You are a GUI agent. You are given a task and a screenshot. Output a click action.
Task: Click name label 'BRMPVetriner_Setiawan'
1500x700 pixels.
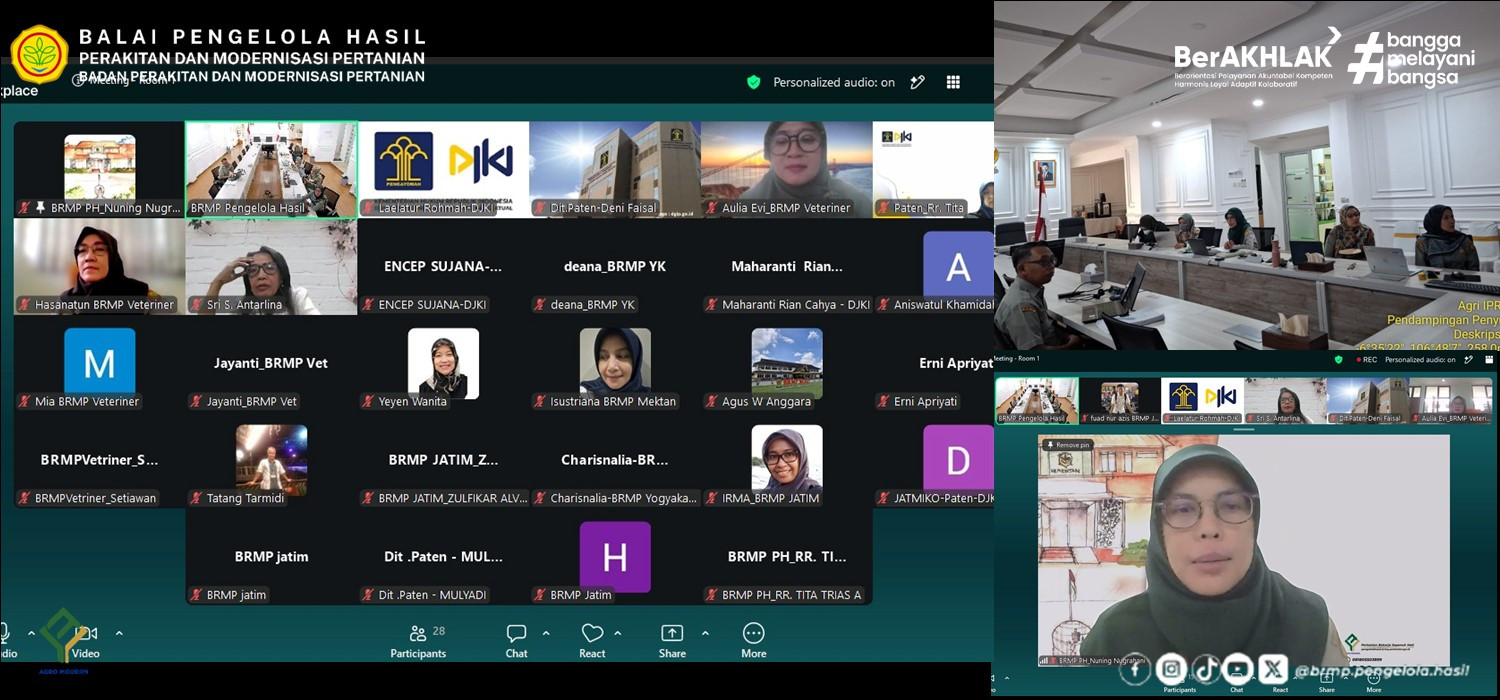point(95,498)
